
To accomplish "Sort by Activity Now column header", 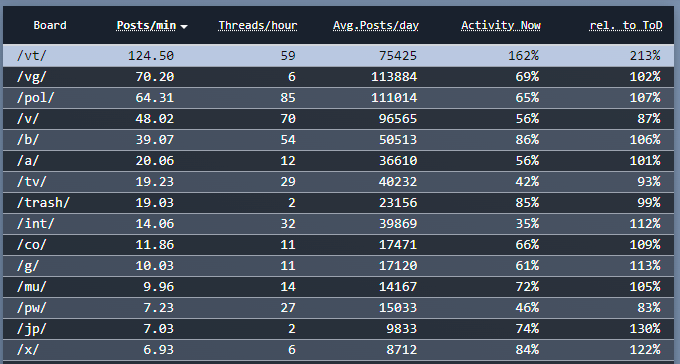I will coord(501,25).
